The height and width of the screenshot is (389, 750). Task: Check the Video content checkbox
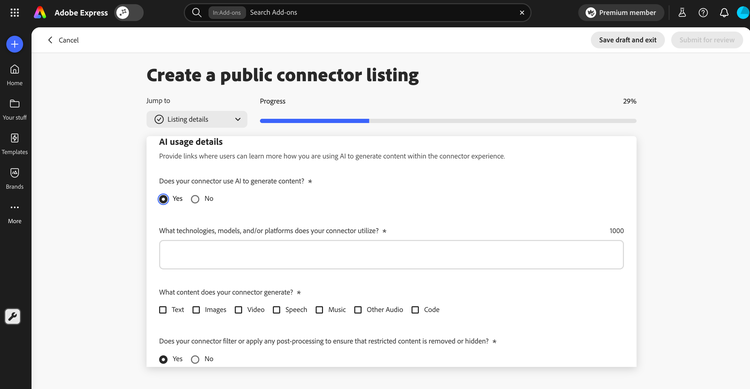[238, 310]
